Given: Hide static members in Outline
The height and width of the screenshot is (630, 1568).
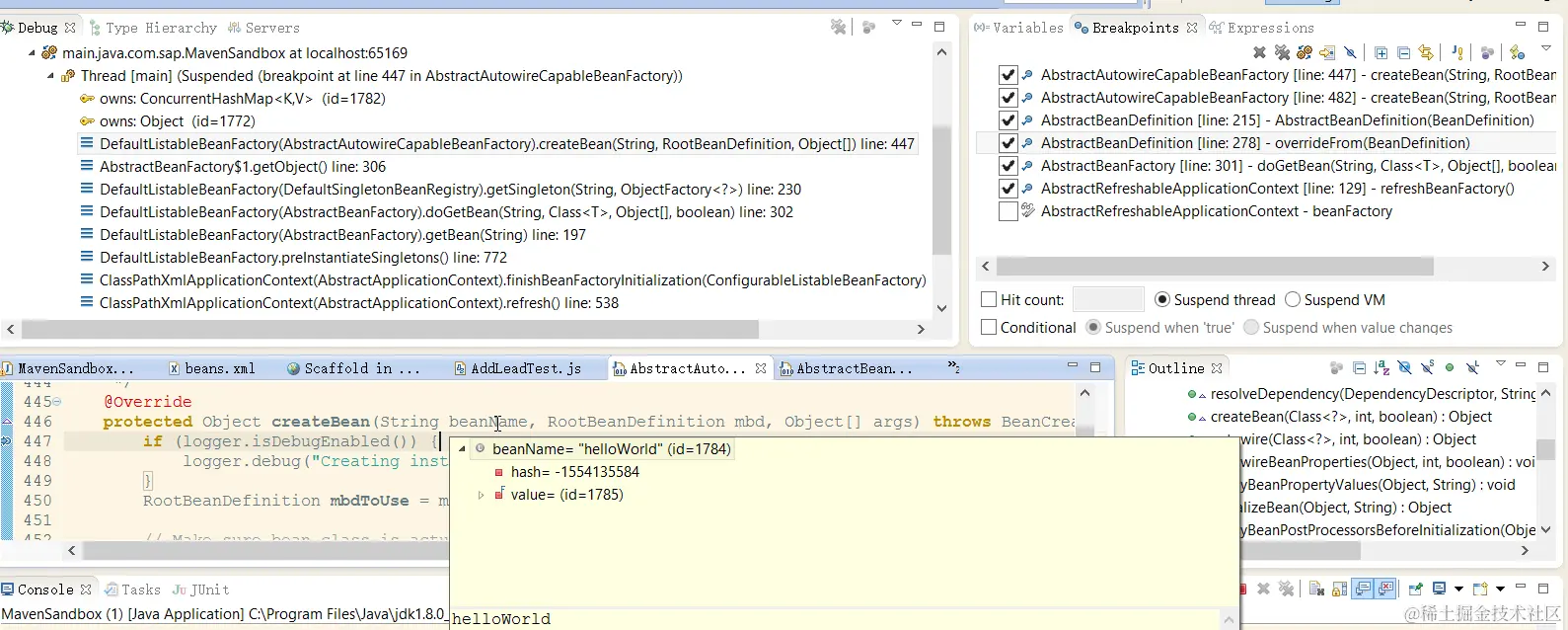Looking at the screenshot, I should click(x=1428, y=367).
